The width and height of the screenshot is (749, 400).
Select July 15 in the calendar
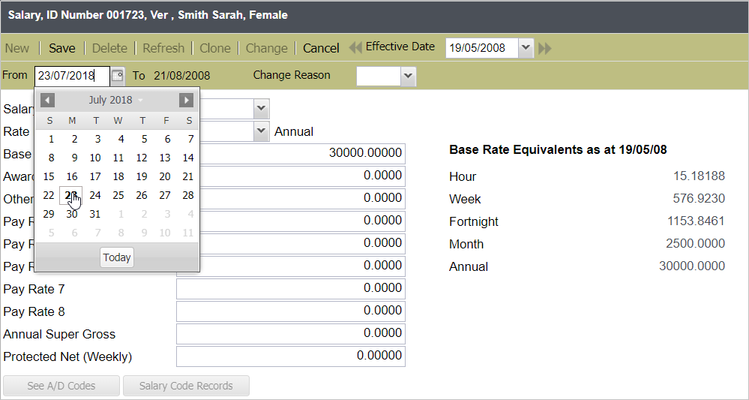[49, 177]
